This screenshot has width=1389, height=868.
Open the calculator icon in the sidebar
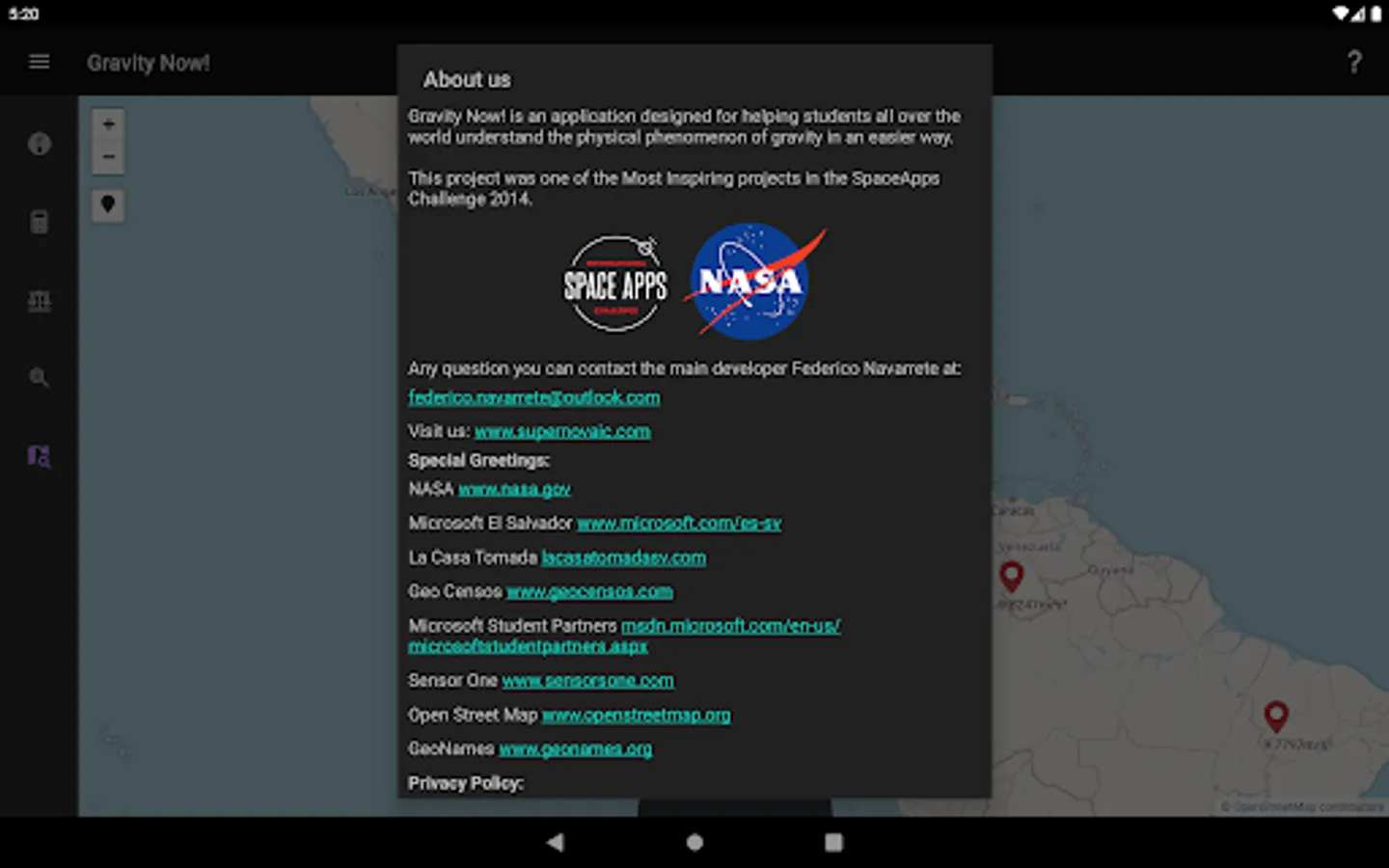point(40,222)
